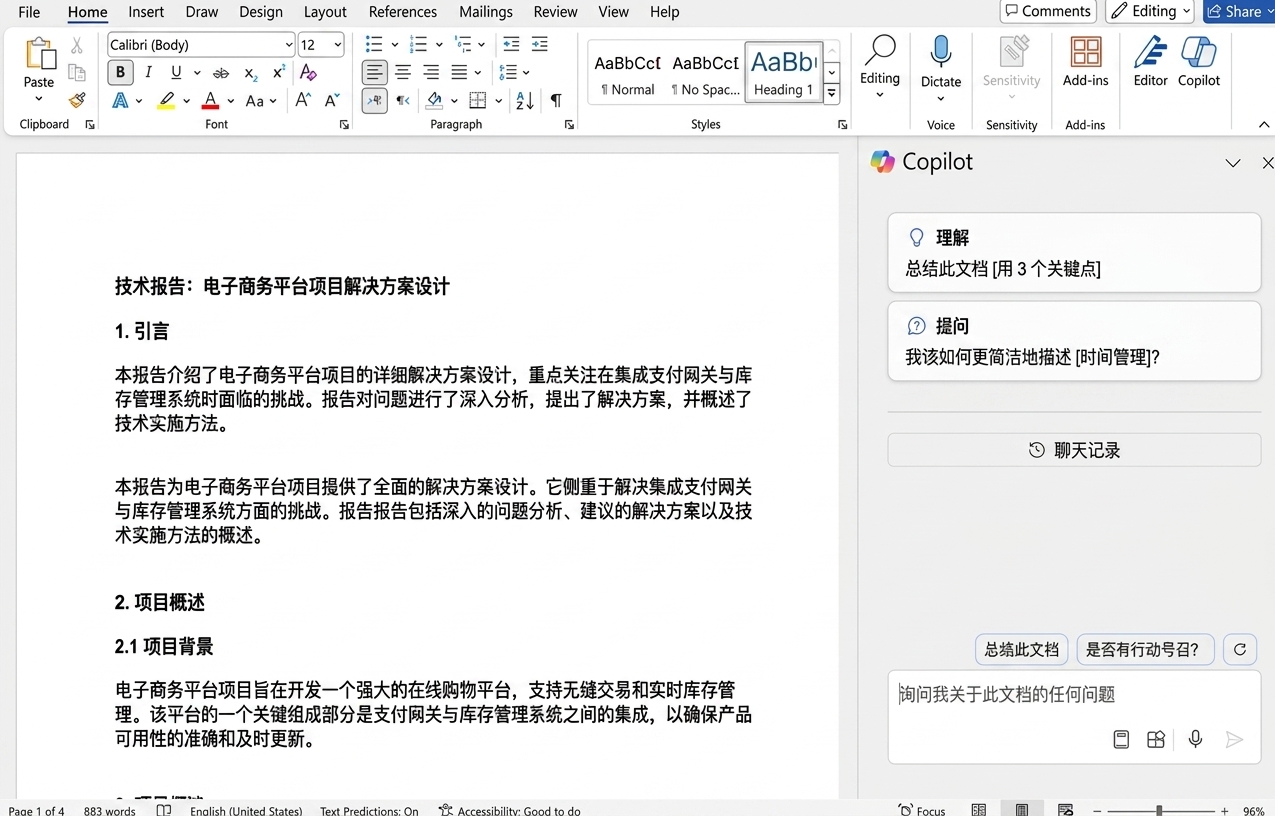Open the File menu

pyautogui.click(x=30, y=12)
